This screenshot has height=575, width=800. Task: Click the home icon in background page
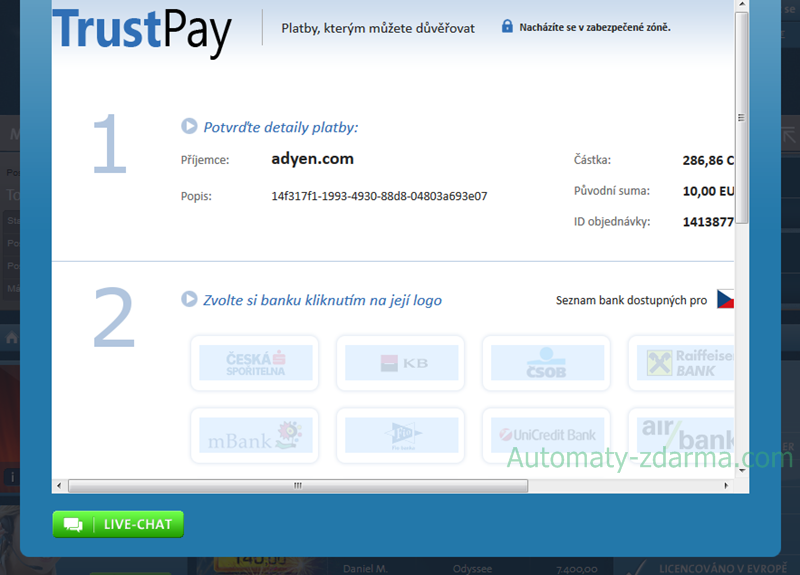pos(11,337)
